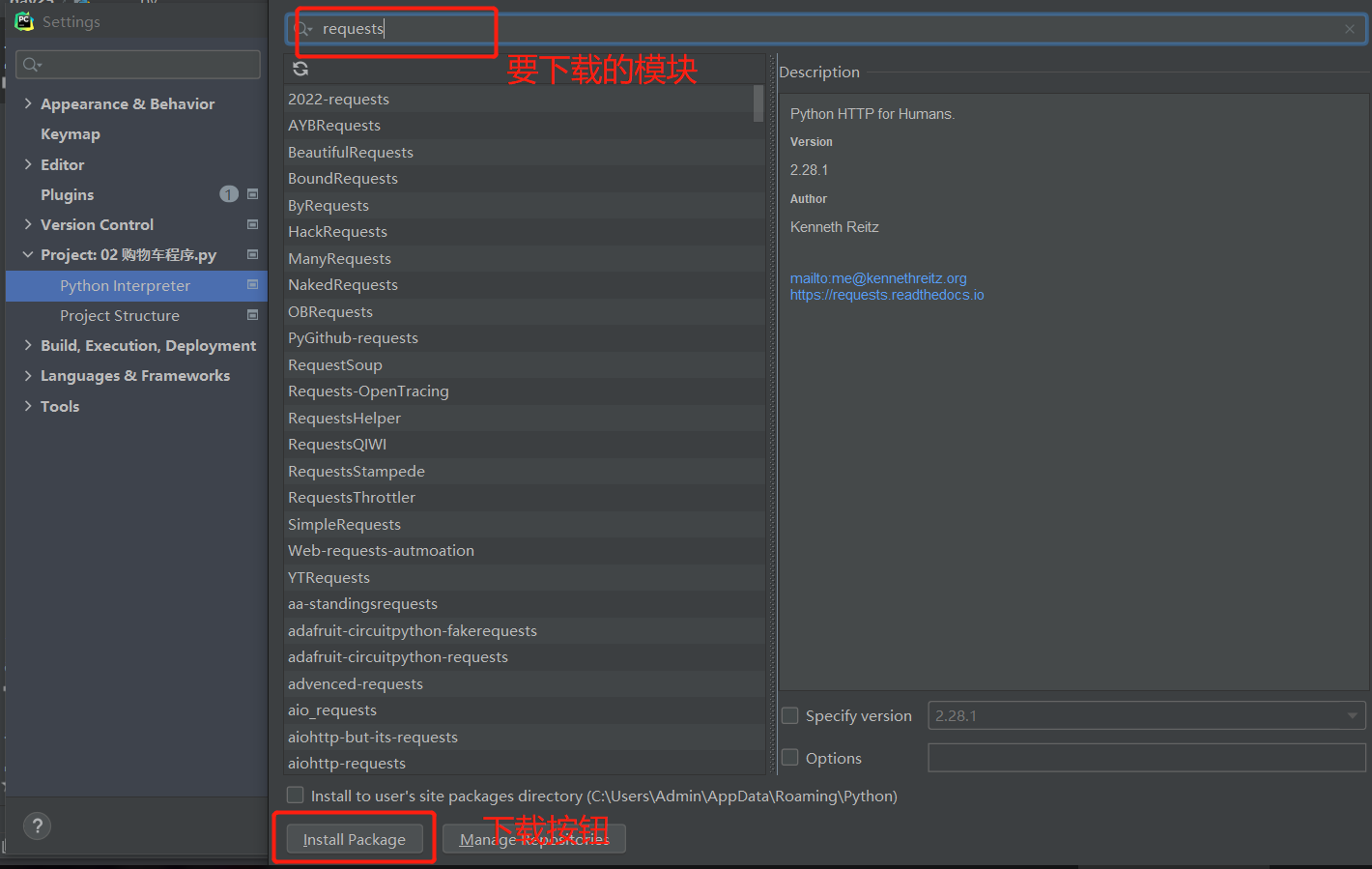Select the BeautifulRequests package

(525, 152)
